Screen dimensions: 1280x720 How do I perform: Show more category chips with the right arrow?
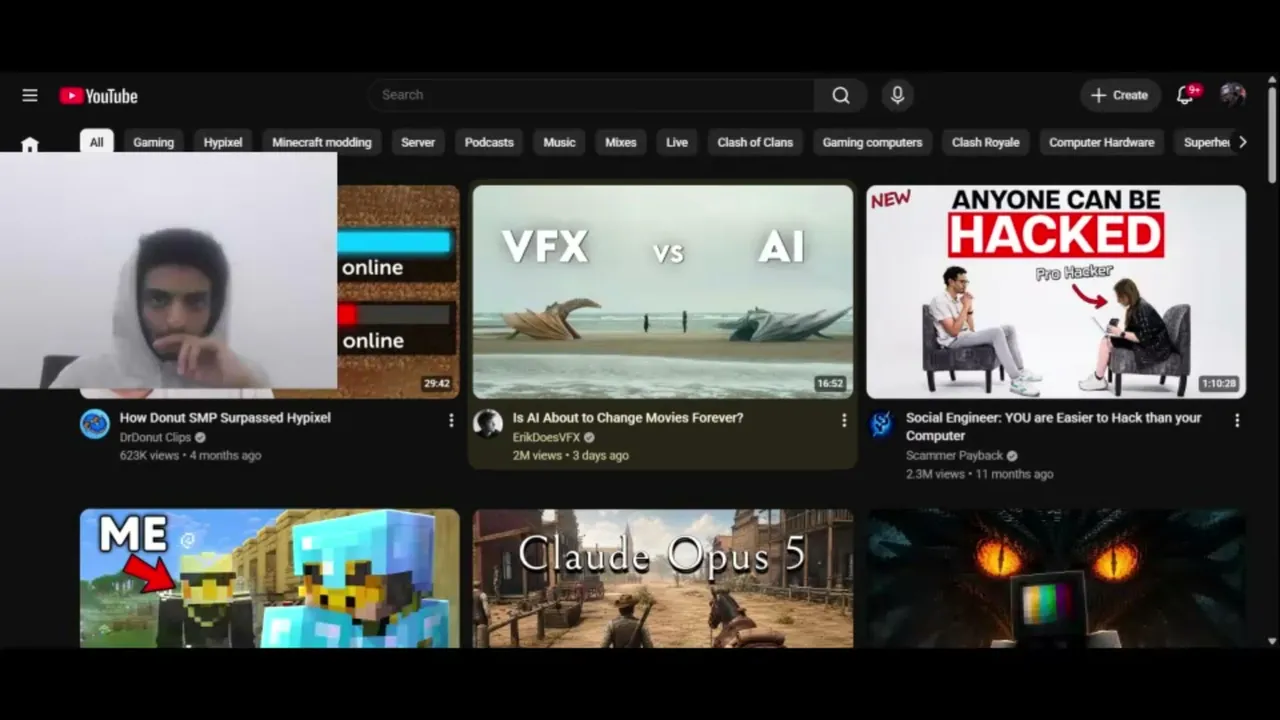[1242, 142]
